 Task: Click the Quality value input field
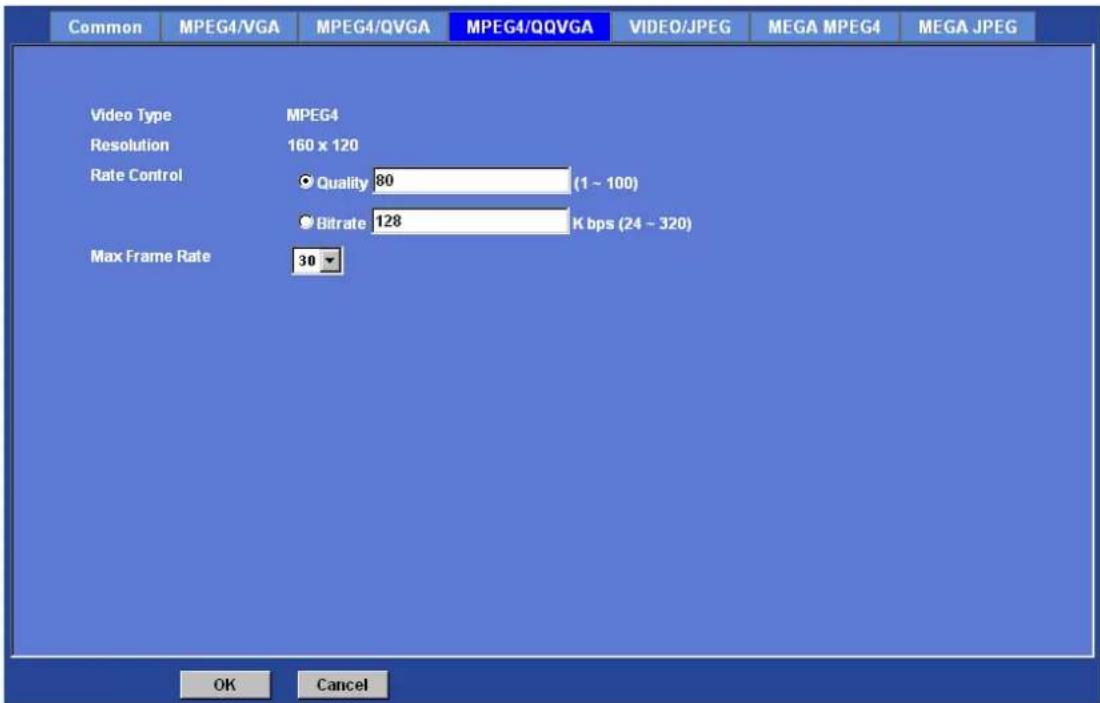[x=471, y=181]
